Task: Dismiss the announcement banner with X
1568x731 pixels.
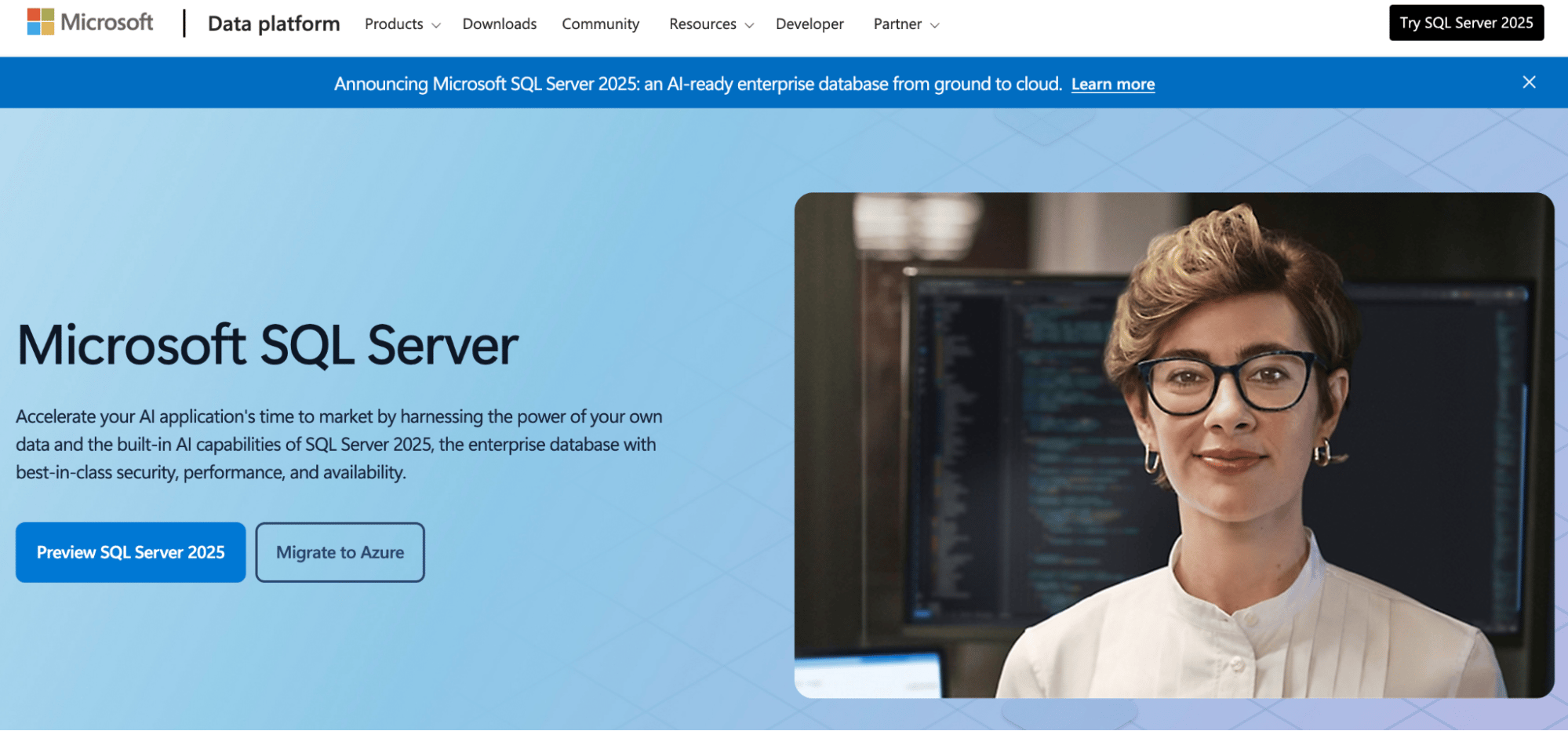Action: [x=1529, y=82]
